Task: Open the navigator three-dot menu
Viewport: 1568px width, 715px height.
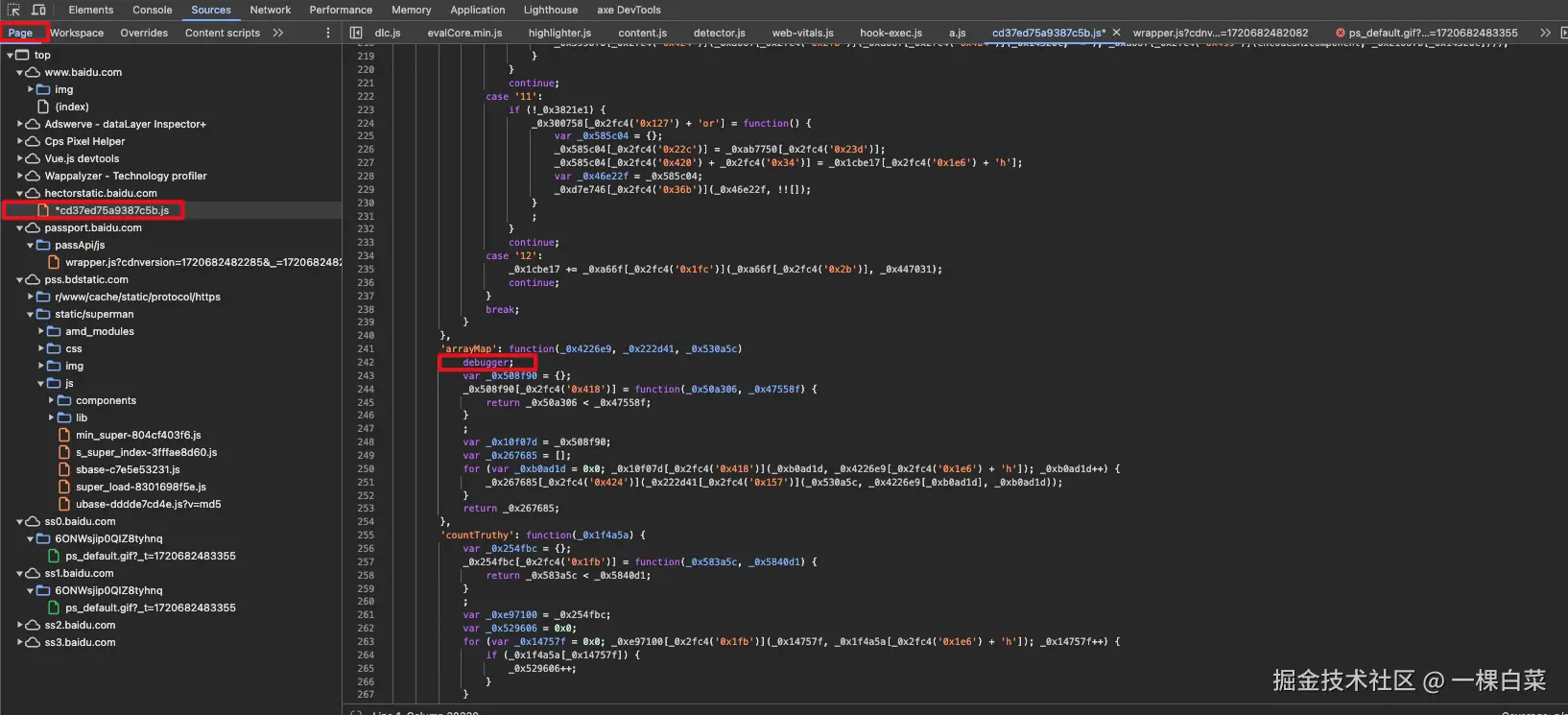Action: click(x=328, y=33)
